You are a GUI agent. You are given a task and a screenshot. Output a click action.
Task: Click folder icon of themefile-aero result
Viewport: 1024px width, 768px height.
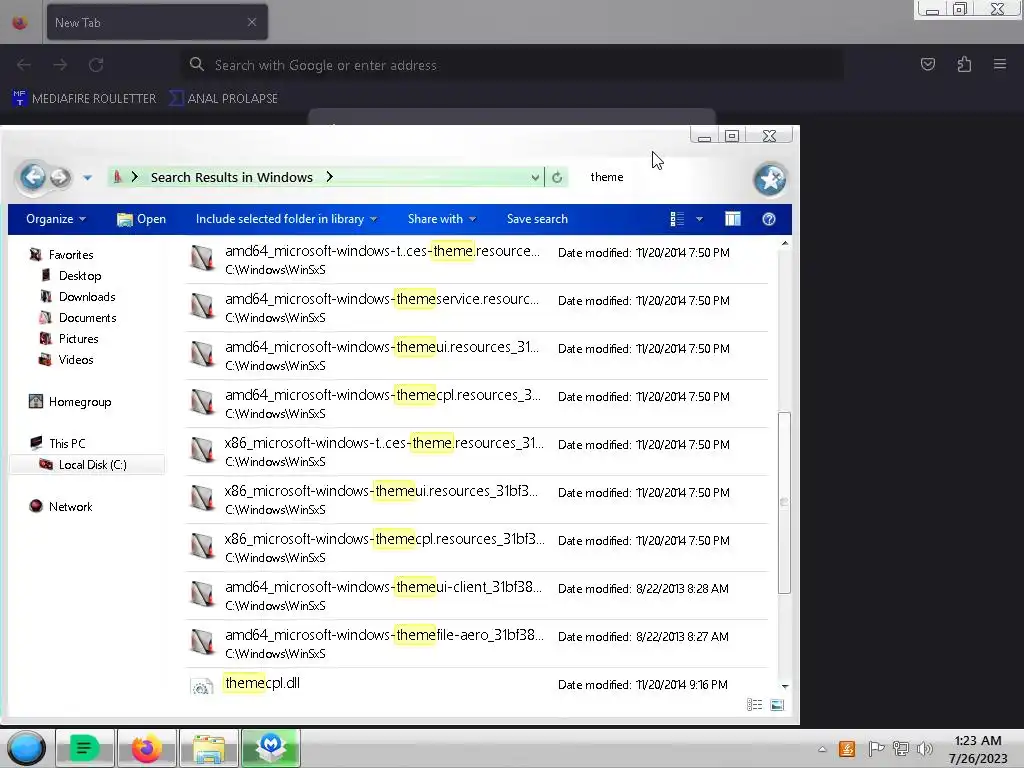[x=202, y=641]
